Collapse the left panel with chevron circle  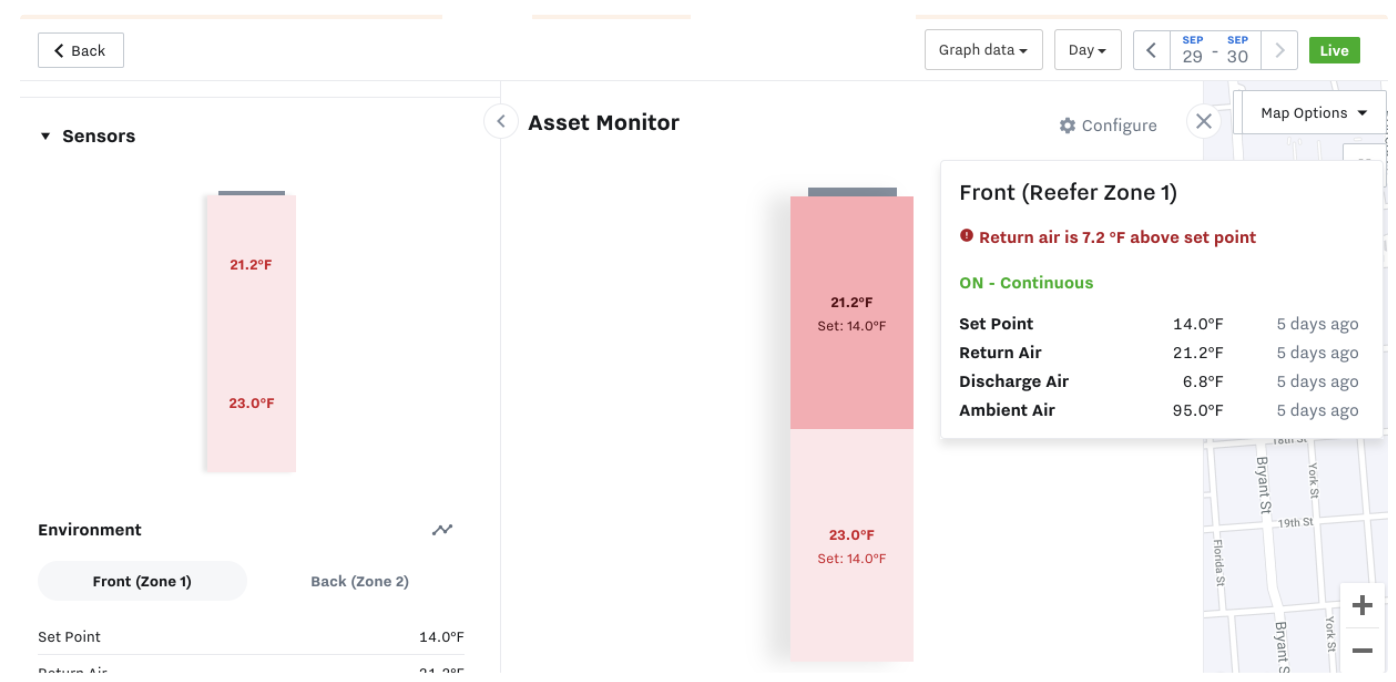tap(501, 122)
